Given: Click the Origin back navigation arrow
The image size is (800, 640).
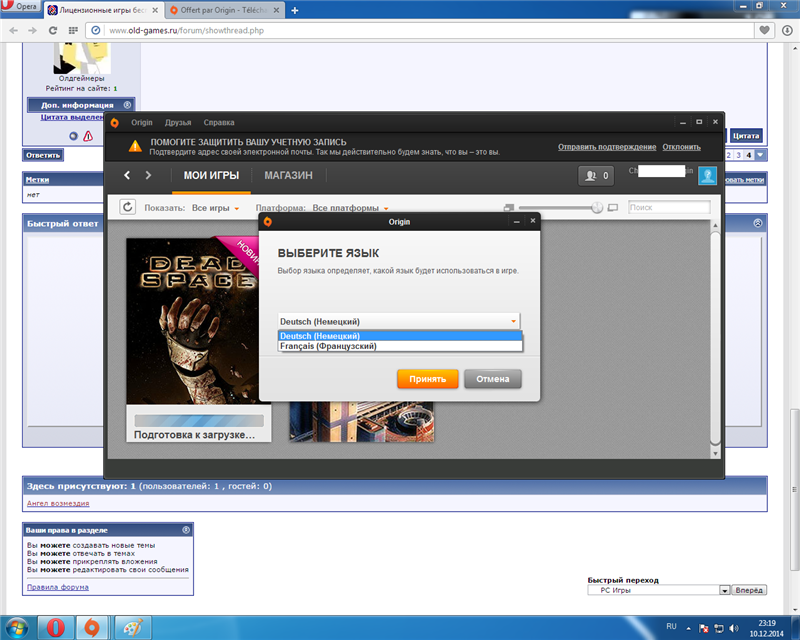Looking at the screenshot, I should coord(127,176).
